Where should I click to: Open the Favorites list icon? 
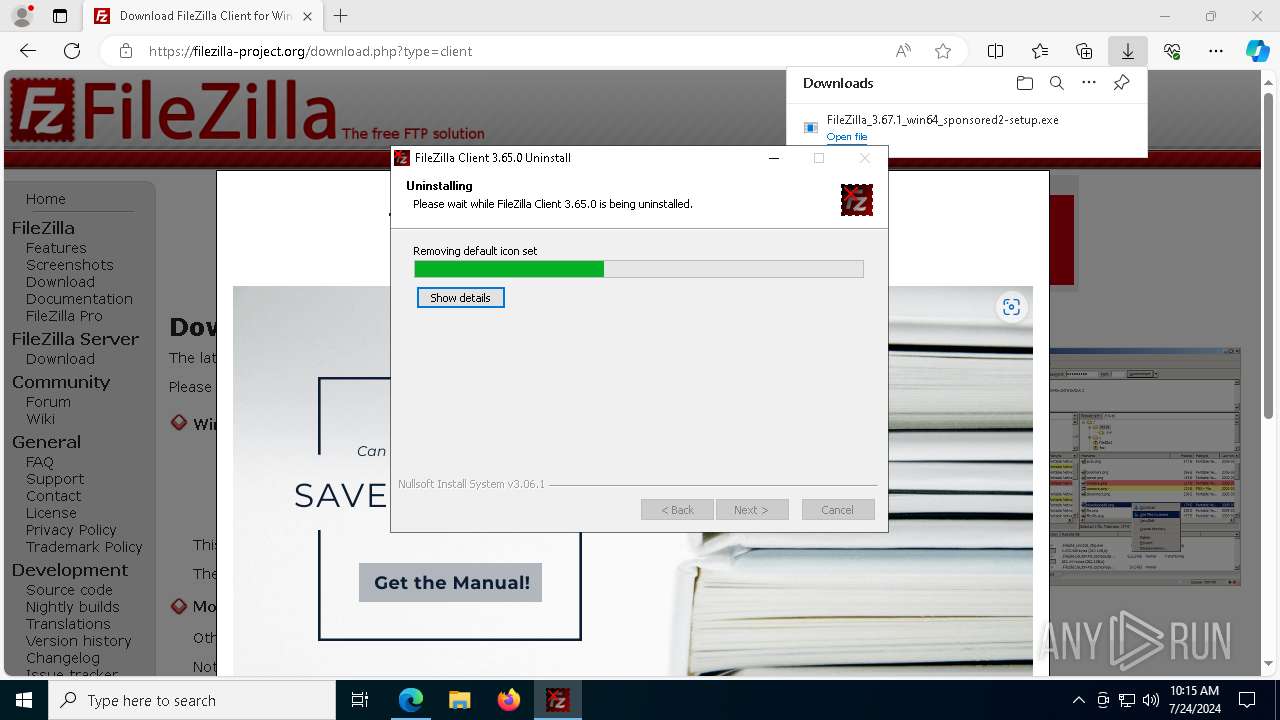coord(1040,51)
